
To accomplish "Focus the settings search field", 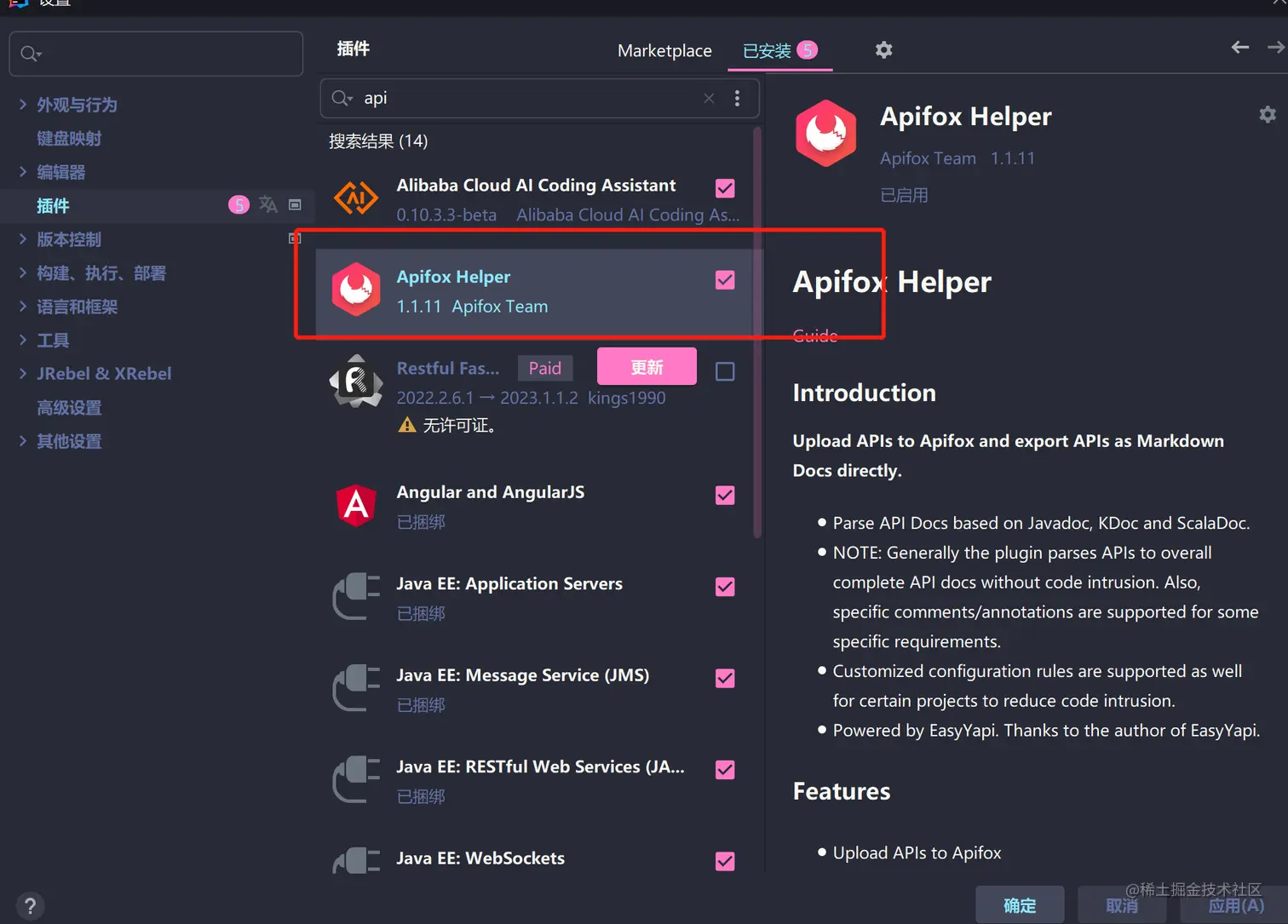I will click(156, 54).
